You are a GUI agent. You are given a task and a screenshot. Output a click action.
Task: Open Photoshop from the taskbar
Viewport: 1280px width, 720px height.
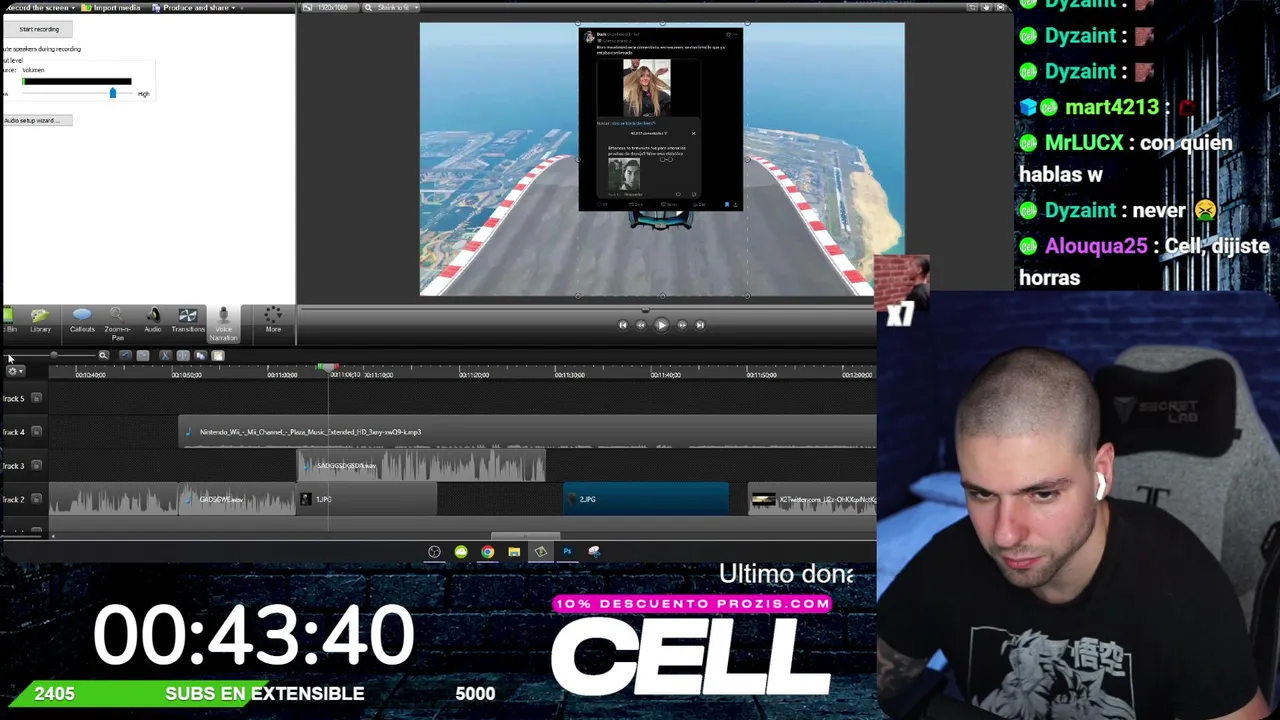567,551
